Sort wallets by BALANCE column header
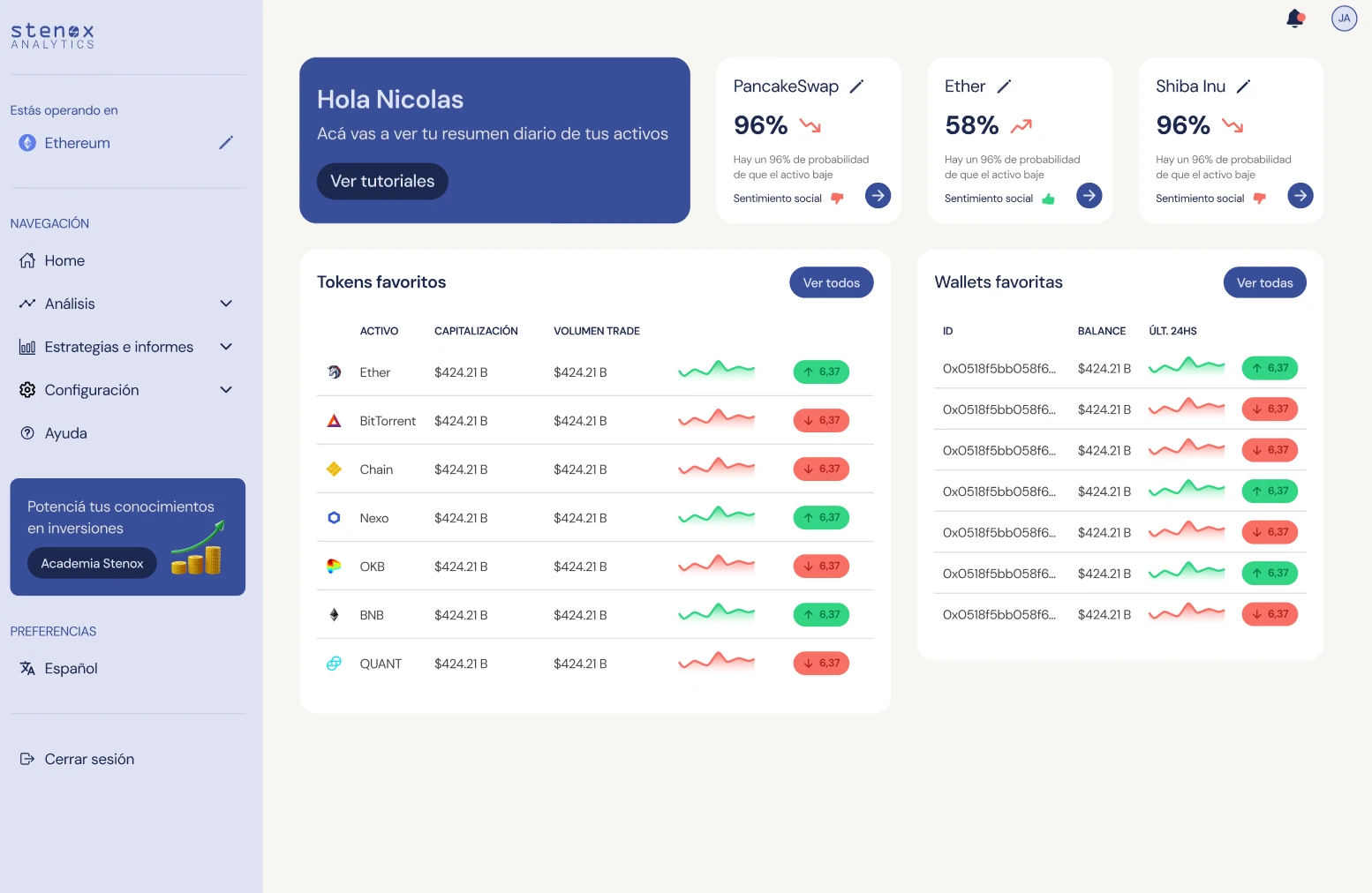Screen dimensions: 1372x893 [1102, 331]
